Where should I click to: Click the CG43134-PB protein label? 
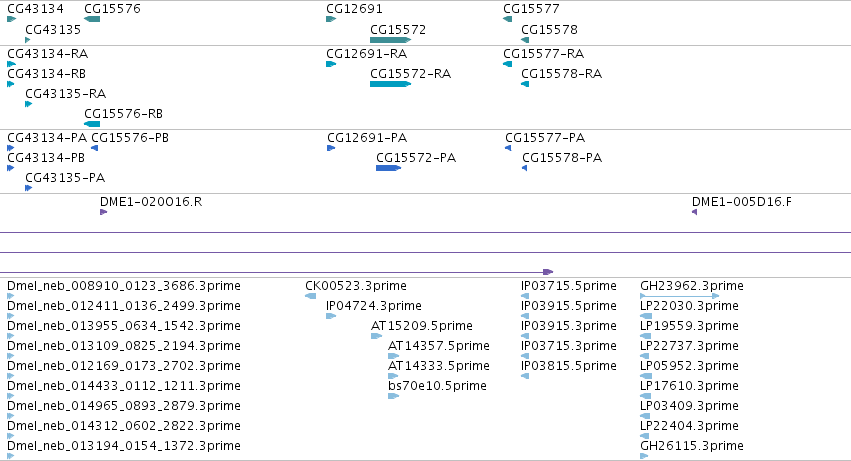[46, 158]
